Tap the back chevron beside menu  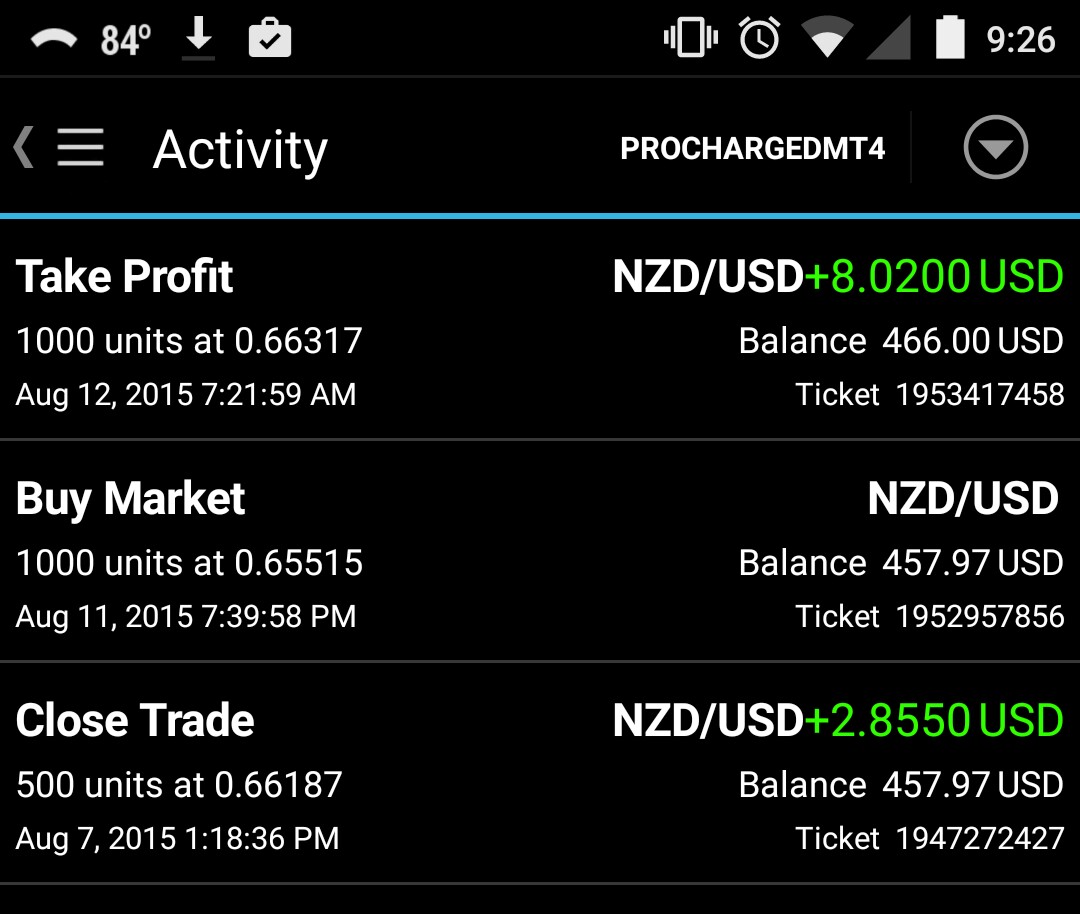click(24, 148)
